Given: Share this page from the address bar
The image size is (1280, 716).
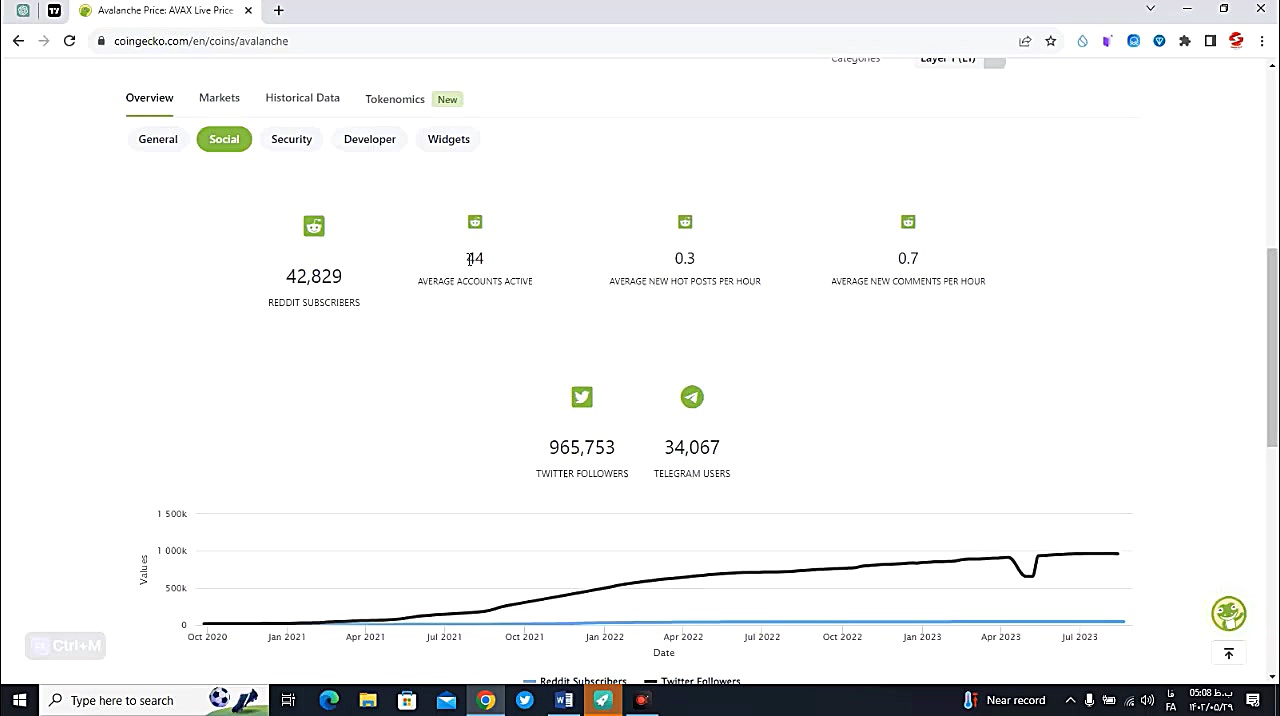Looking at the screenshot, I should point(1025,41).
